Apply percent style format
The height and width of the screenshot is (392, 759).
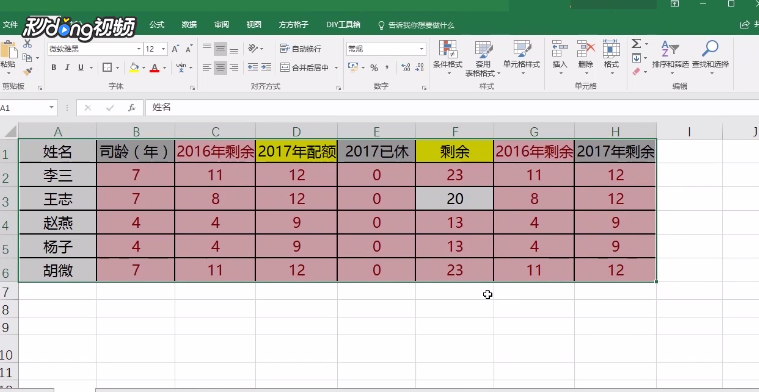tap(374, 68)
